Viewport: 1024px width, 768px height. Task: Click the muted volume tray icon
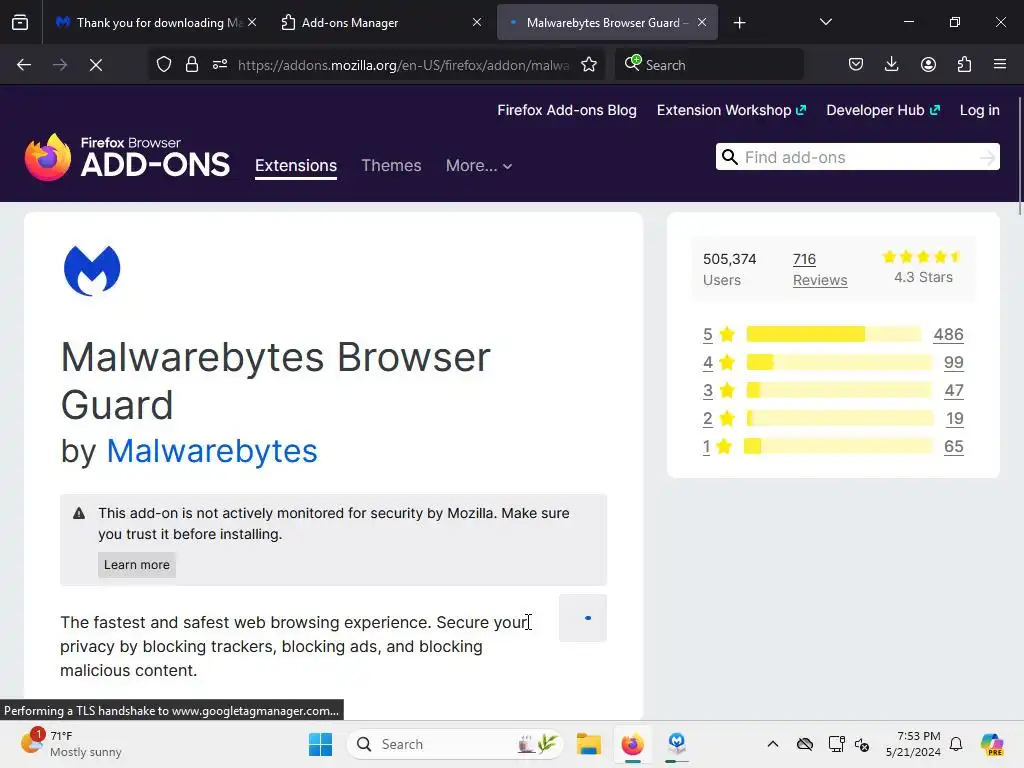pos(862,744)
